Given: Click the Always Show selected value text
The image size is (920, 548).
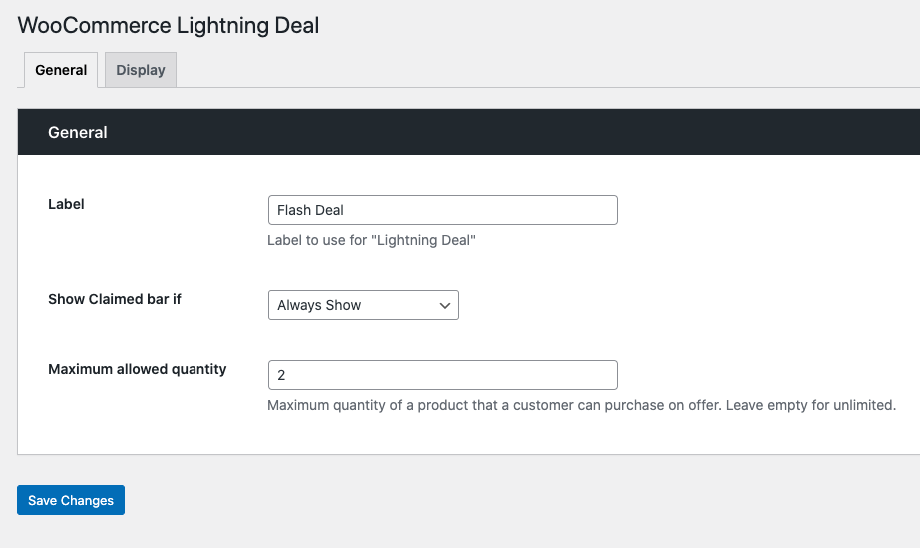Looking at the screenshot, I should [x=319, y=305].
